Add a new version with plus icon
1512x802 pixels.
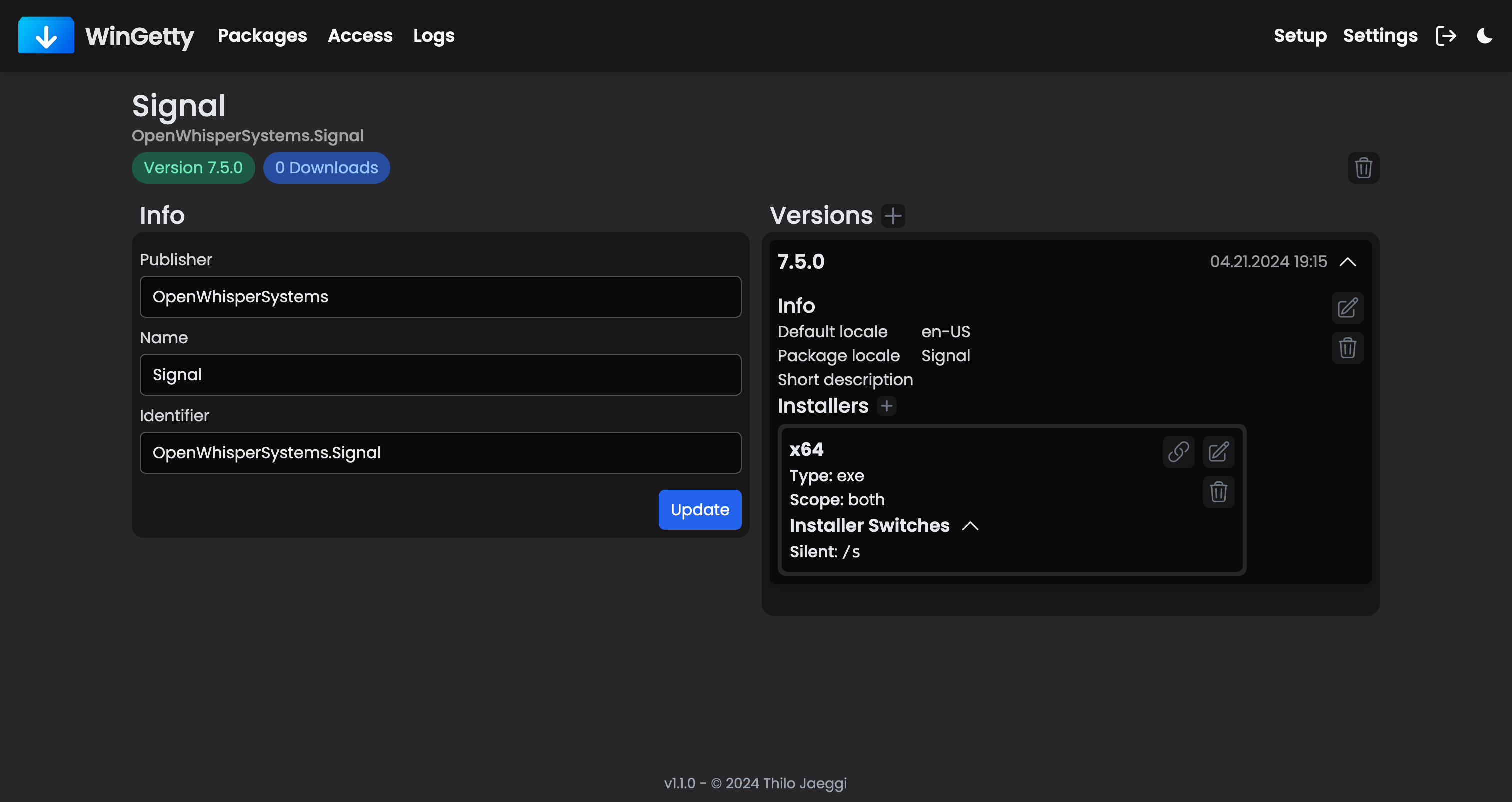(893, 216)
